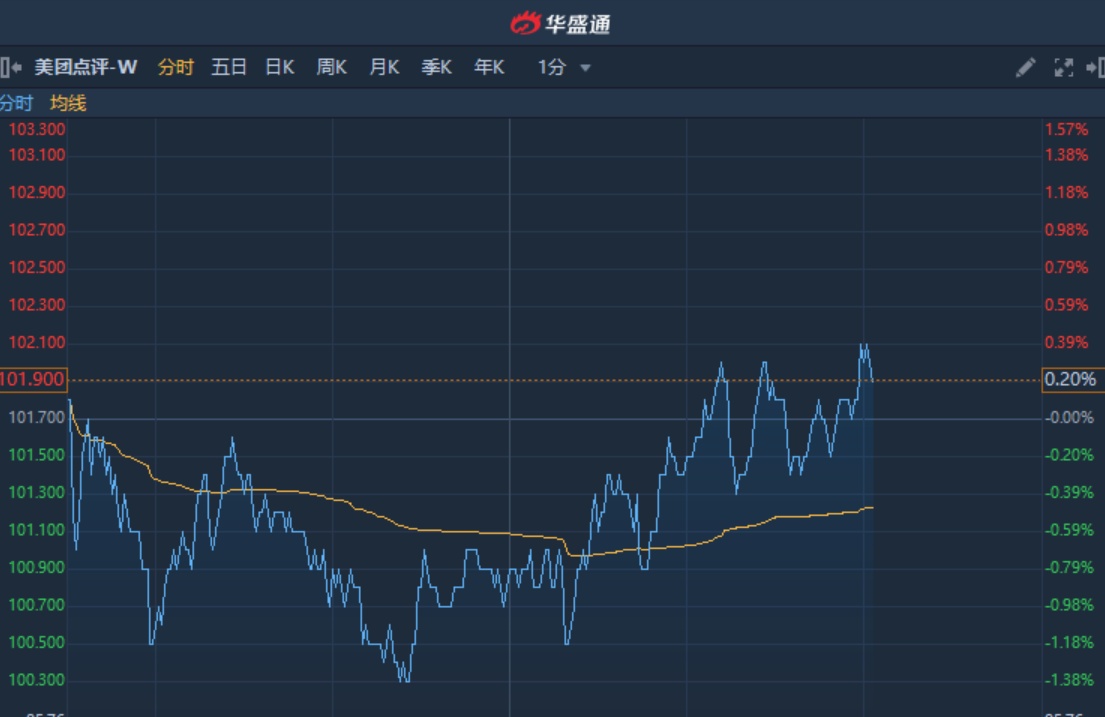Switch to the 五日 five-day tab

228,68
